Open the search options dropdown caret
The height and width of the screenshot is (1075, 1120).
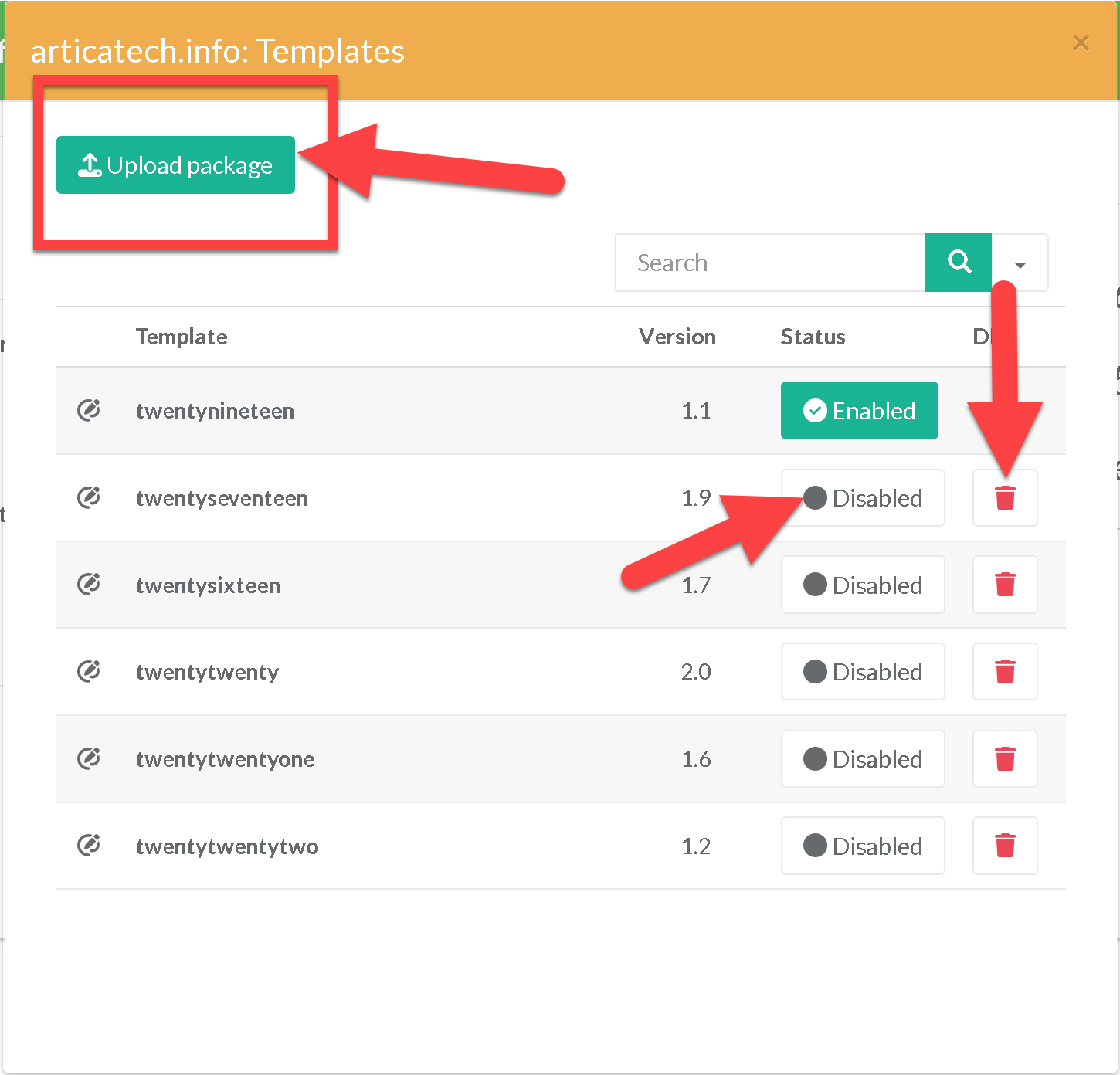pyautogui.click(x=1020, y=263)
